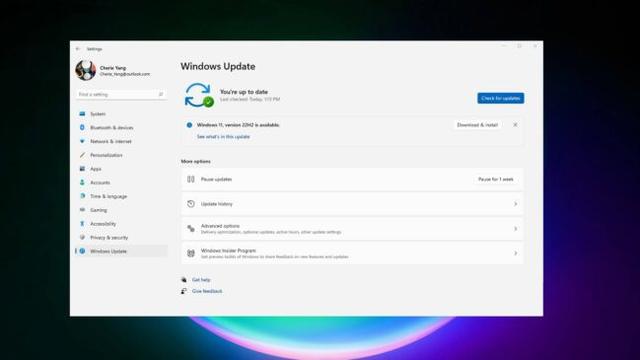The height and width of the screenshot is (360, 640).
Task: Click the Accessibility icon
Action: tap(82, 224)
